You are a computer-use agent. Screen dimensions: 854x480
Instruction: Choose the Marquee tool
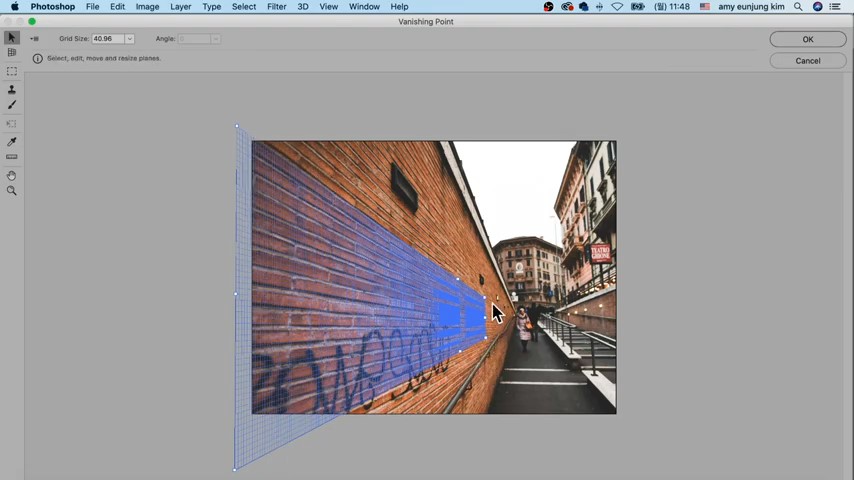click(12, 72)
